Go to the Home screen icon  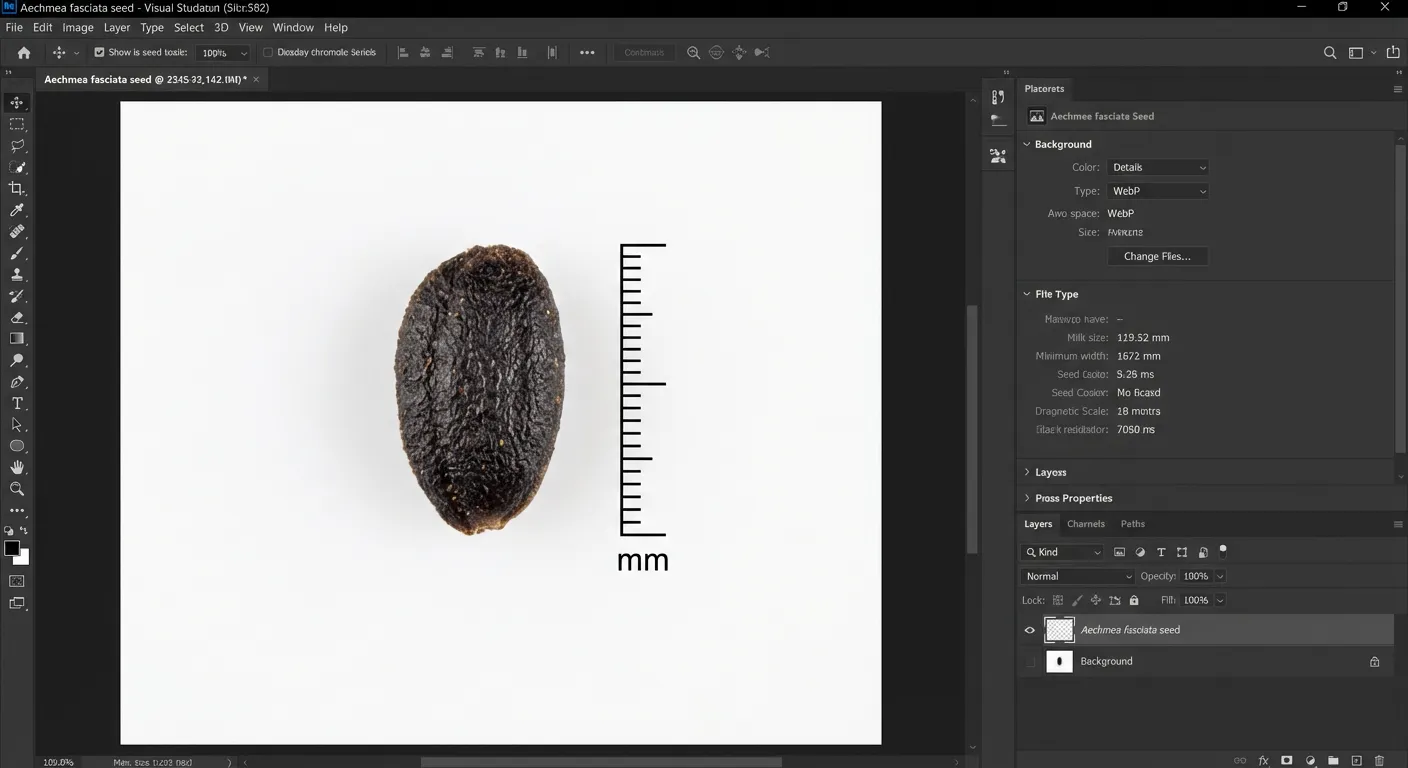point(24,53)
